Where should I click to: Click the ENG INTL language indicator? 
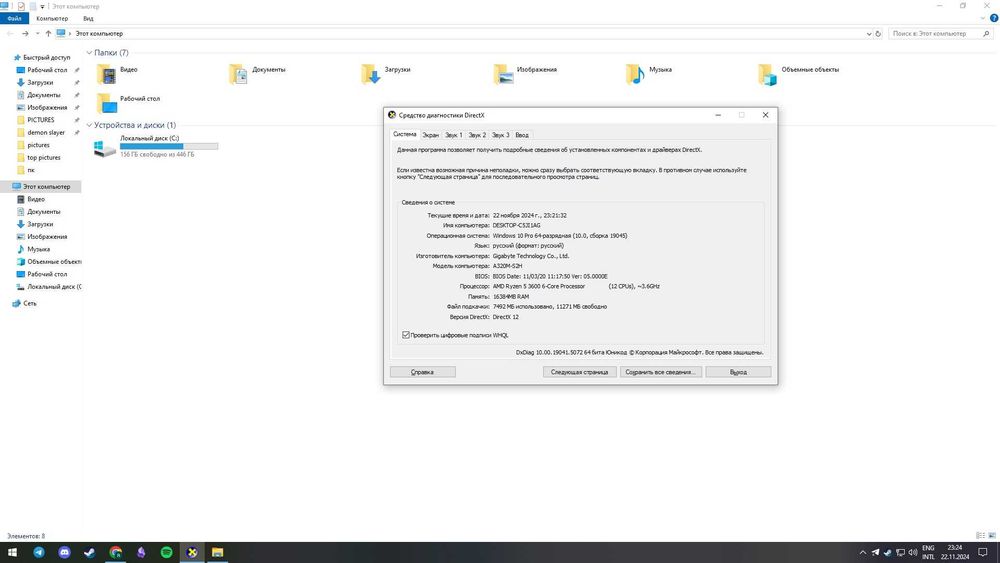(928, 552)
